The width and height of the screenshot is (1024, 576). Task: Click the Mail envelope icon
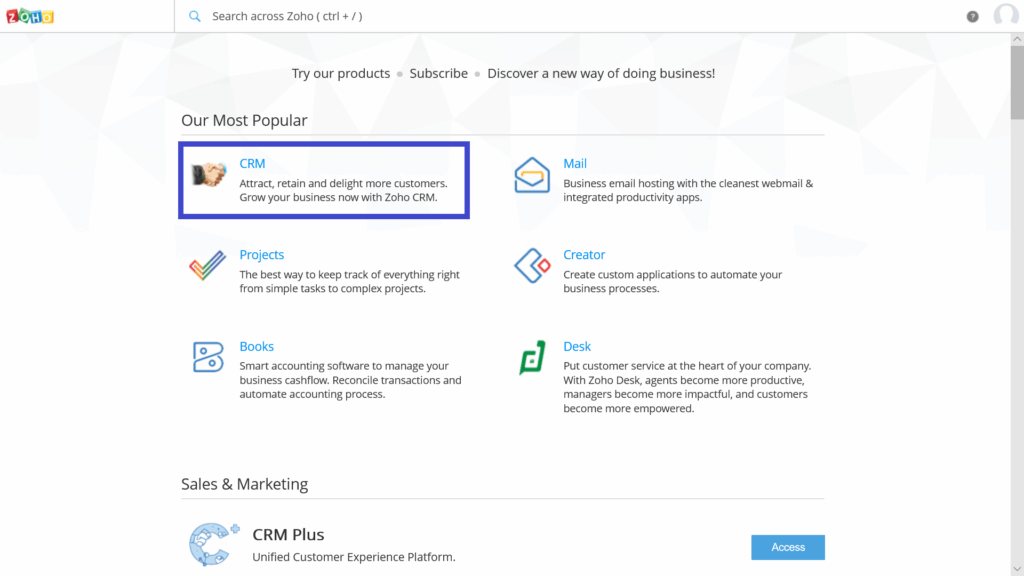coord(532,175)
